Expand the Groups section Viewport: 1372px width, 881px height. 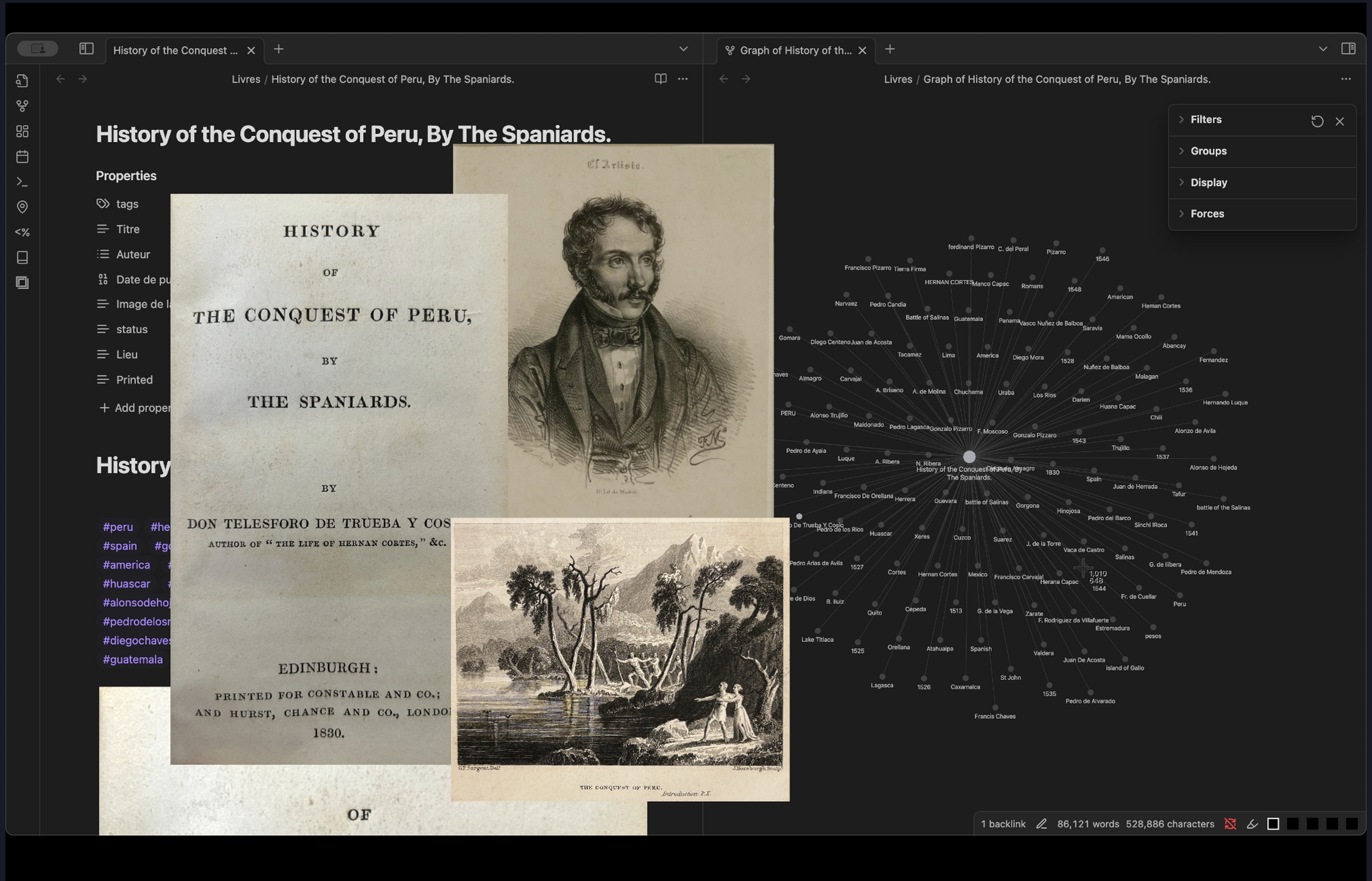(x=1208, y=151)
